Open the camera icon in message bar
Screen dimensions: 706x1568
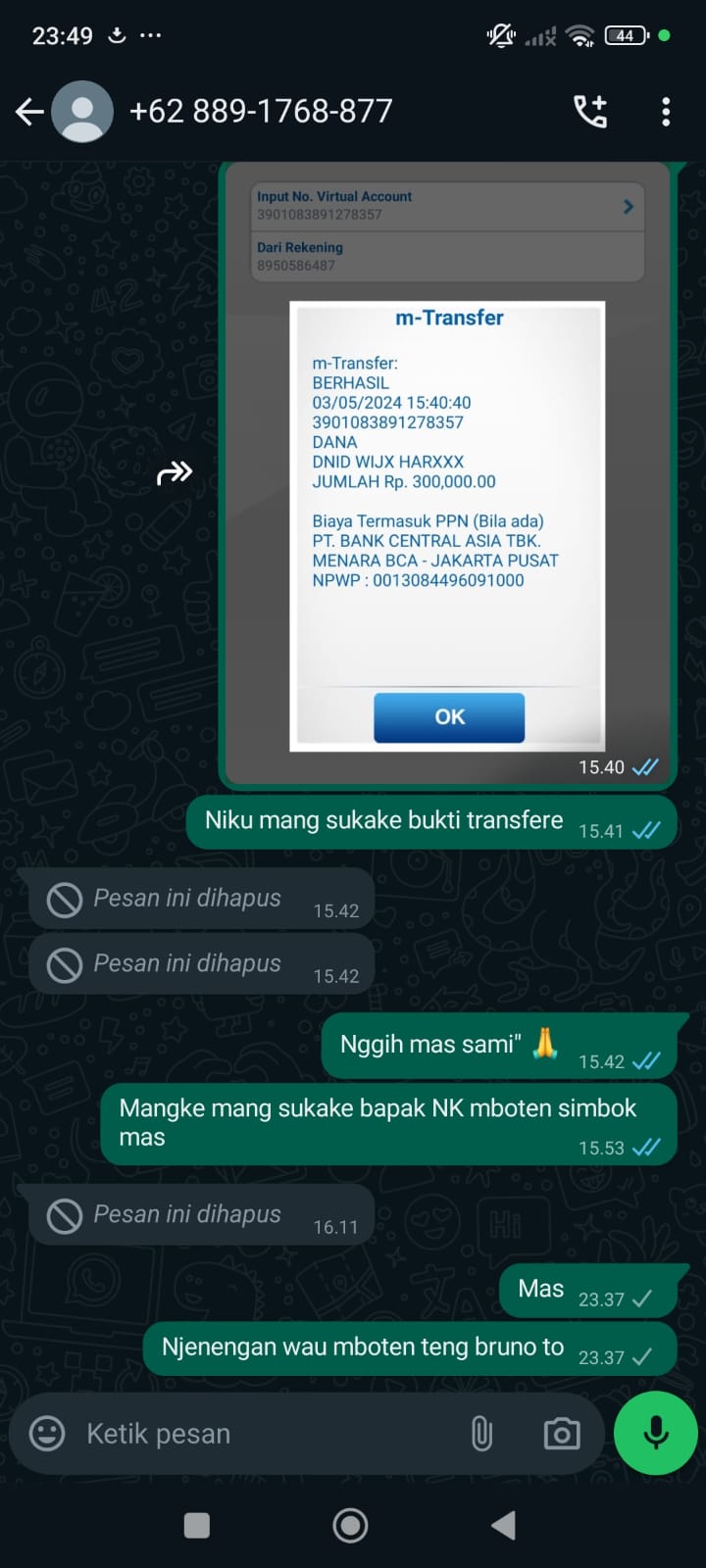click(x=562, y=1434)
